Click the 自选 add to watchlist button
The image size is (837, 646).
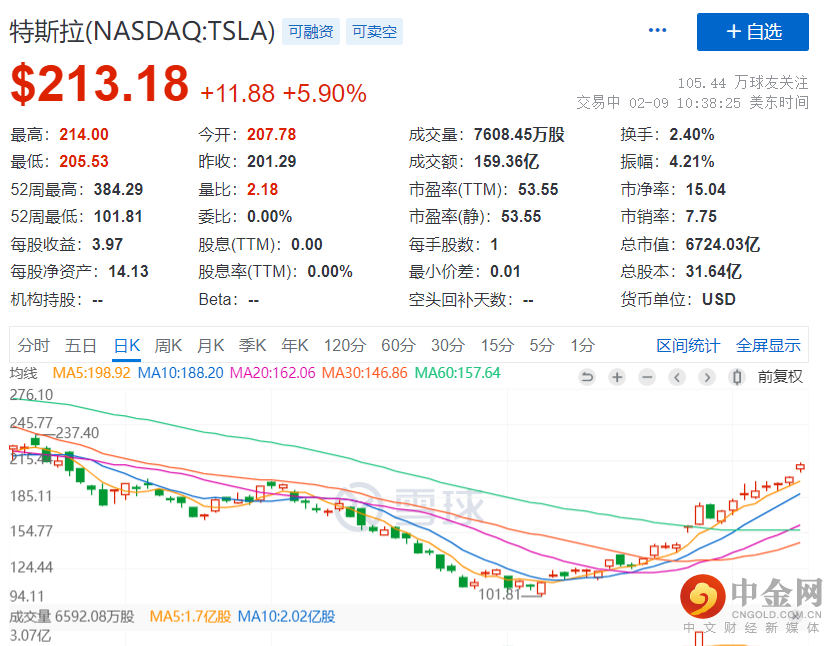tap(753, 31)
